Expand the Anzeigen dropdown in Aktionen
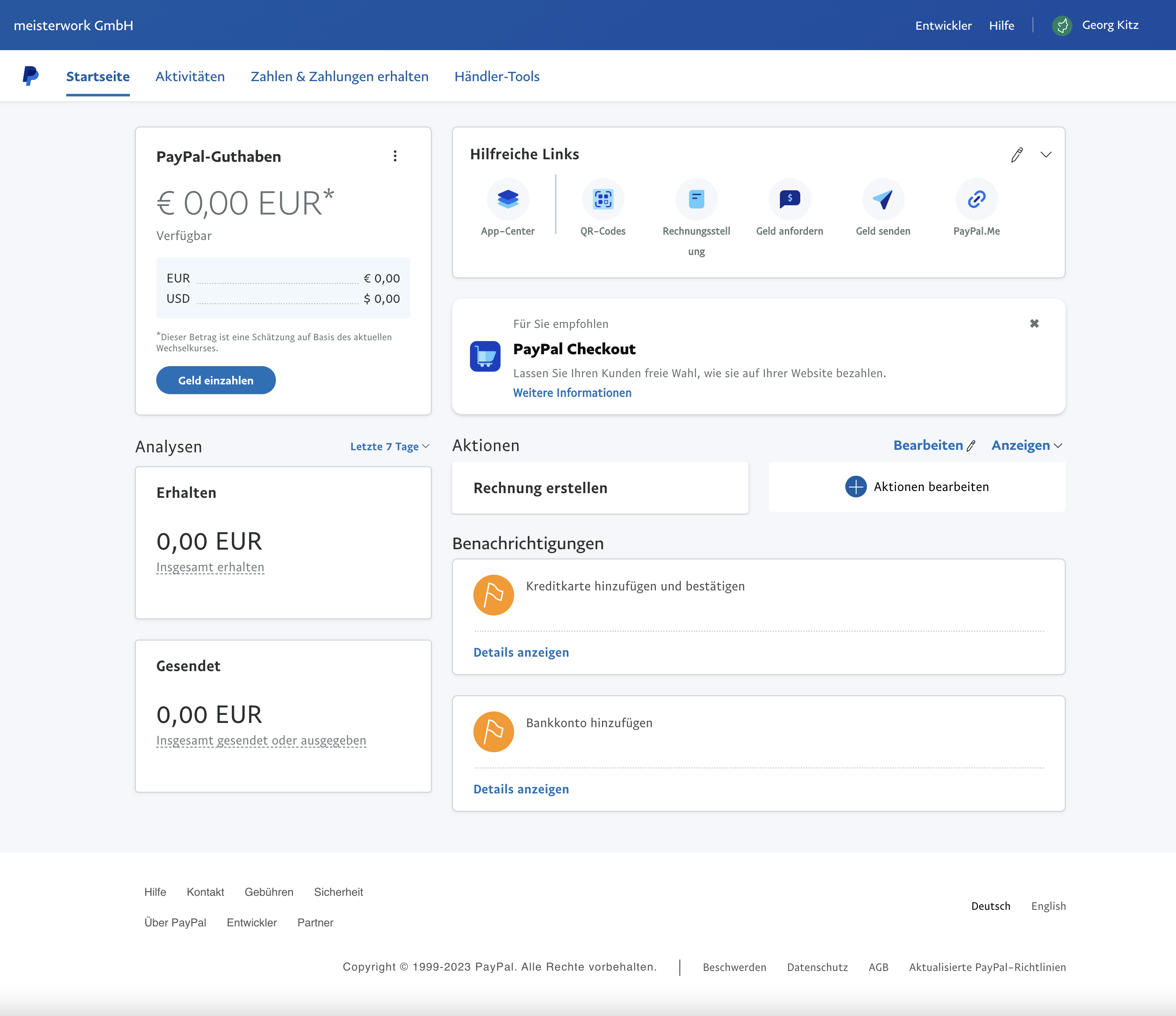This screenshot has height=1016, width=1176. coord(1026,445)
